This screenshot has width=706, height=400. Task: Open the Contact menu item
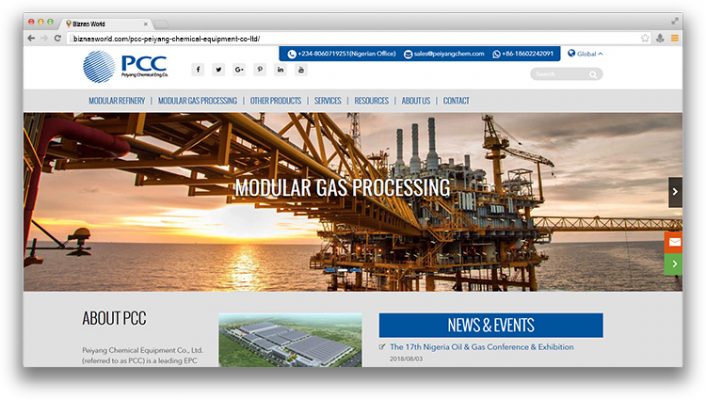coord(456,100)
